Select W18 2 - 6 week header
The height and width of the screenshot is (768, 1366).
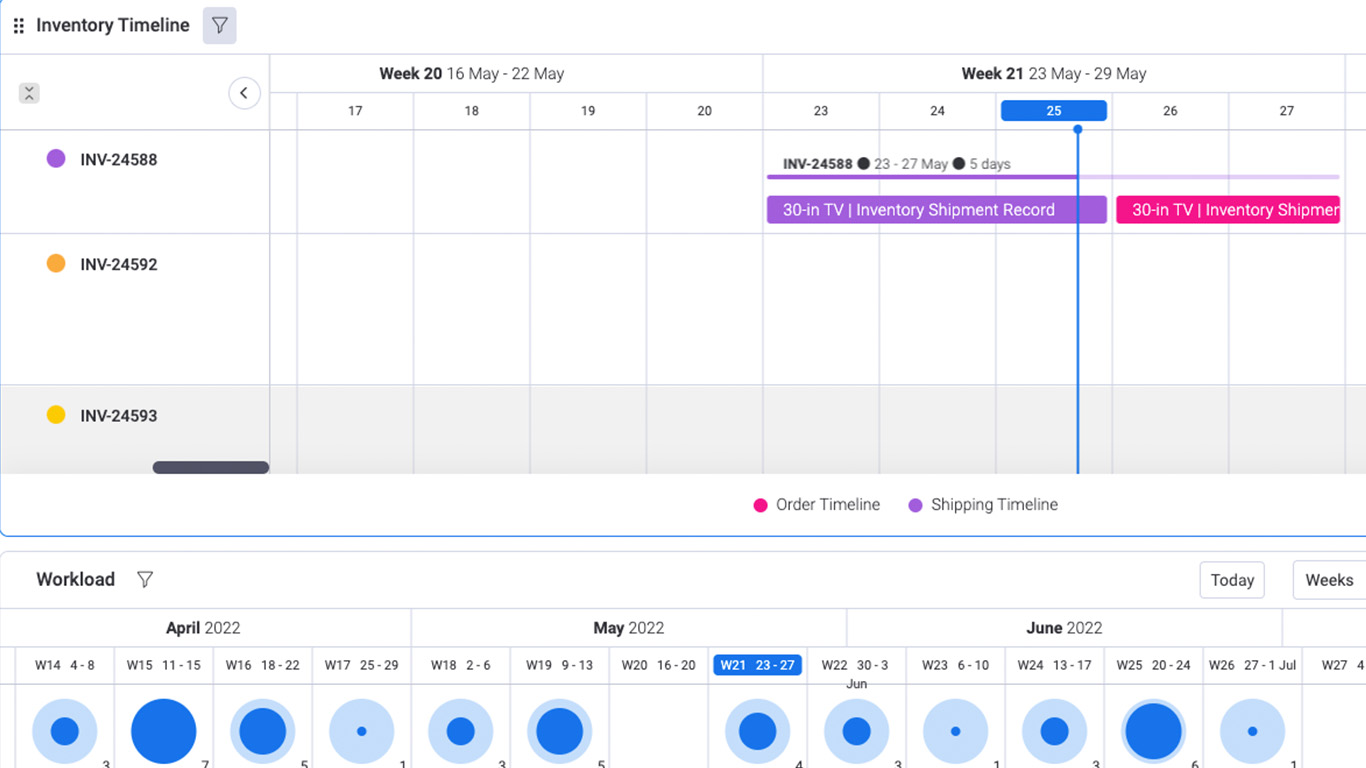pos(461,665)
